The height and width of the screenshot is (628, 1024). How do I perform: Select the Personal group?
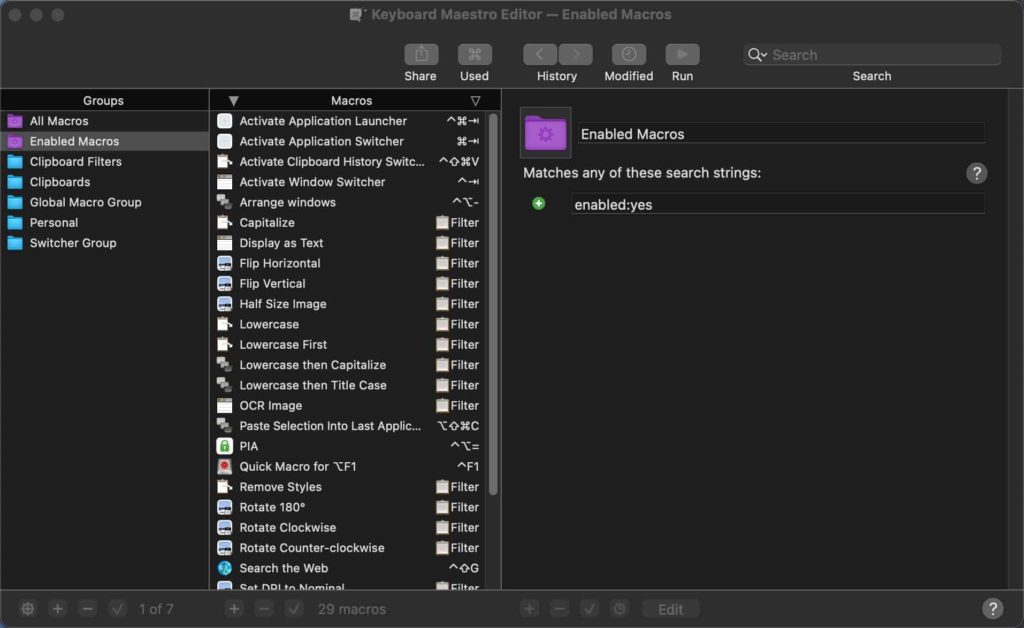coord(104,222)
